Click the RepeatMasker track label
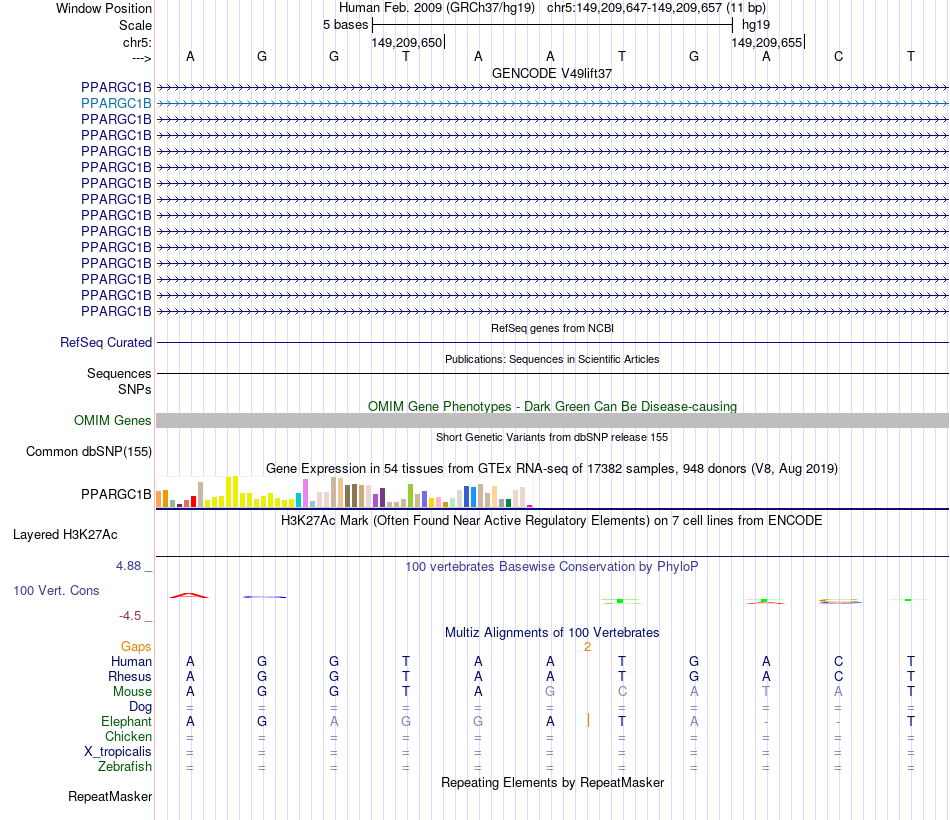This screenshot has width=950, height=820. point(110,796)
